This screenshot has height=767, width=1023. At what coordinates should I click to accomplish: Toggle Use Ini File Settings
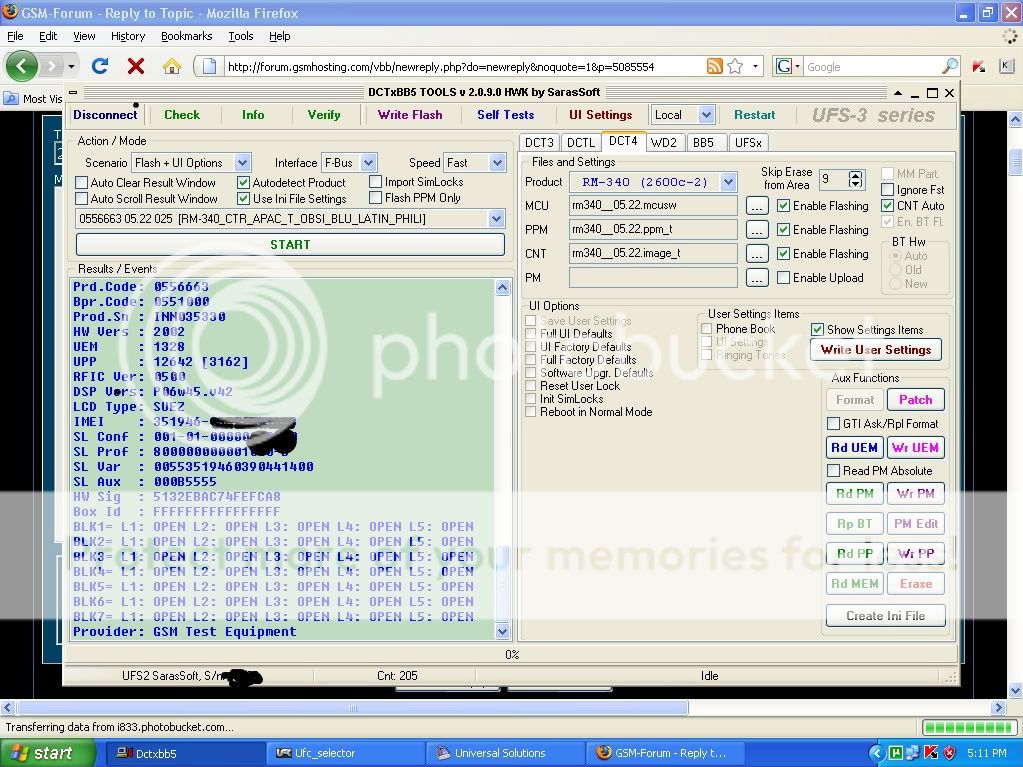pyautogui.click(x=243, y=198)
